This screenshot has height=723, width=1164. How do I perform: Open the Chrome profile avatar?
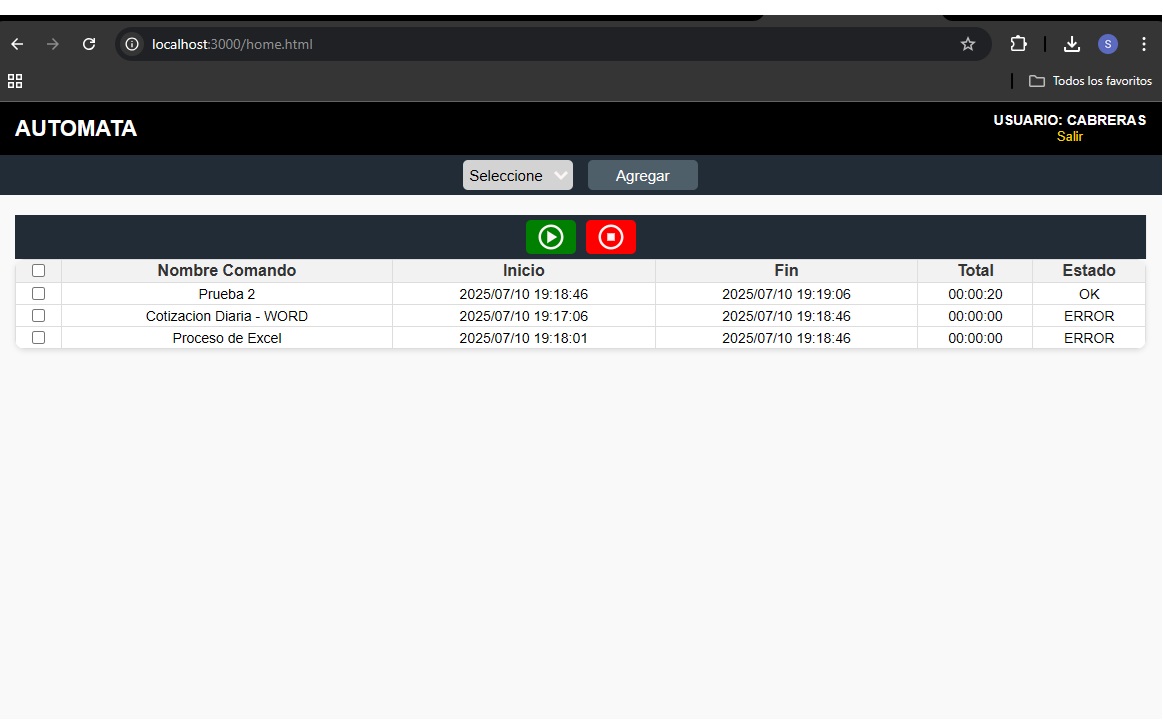click(1108, 45)
